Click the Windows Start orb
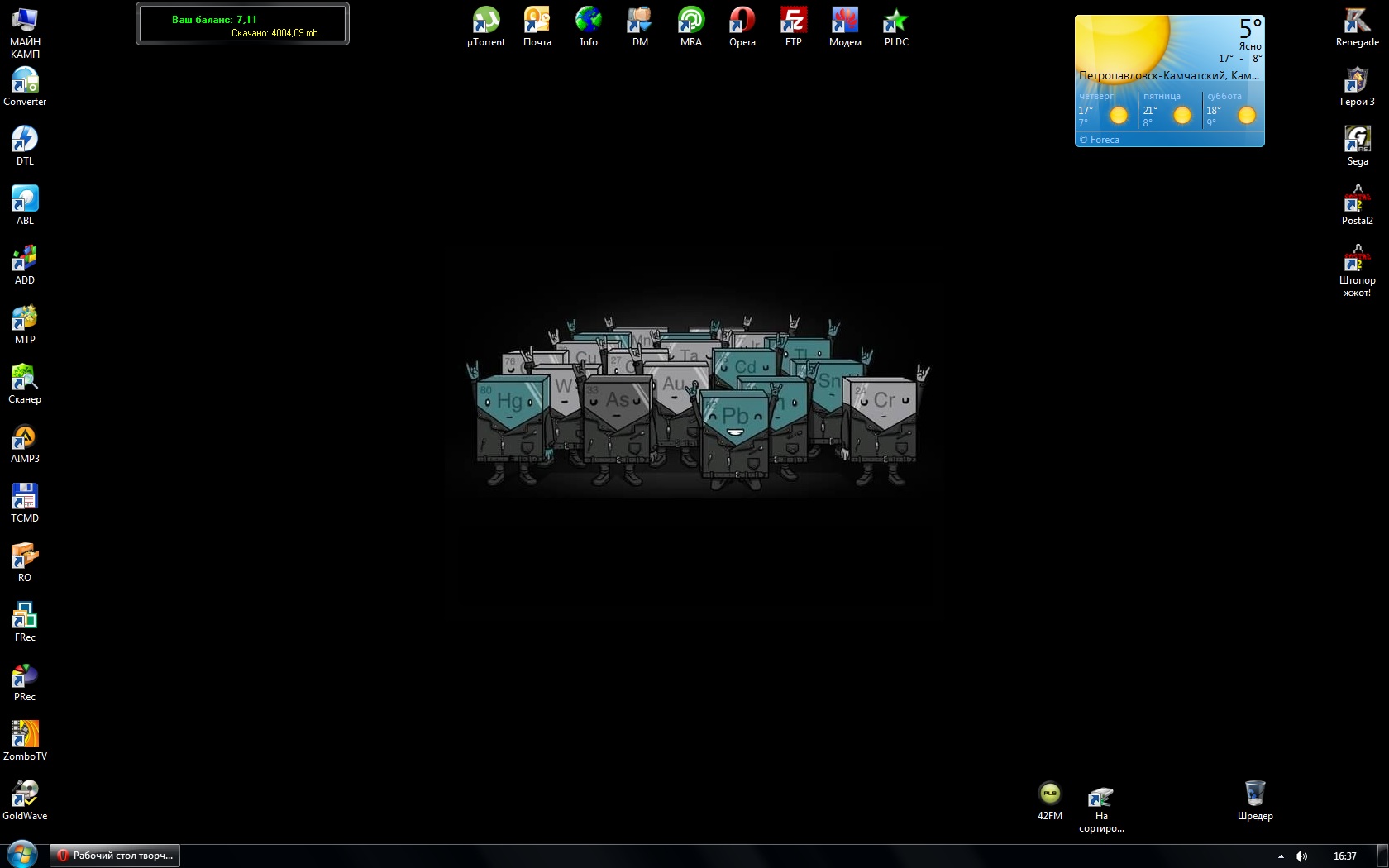This screenshot has height=868, width=1389. pos(21,856)
